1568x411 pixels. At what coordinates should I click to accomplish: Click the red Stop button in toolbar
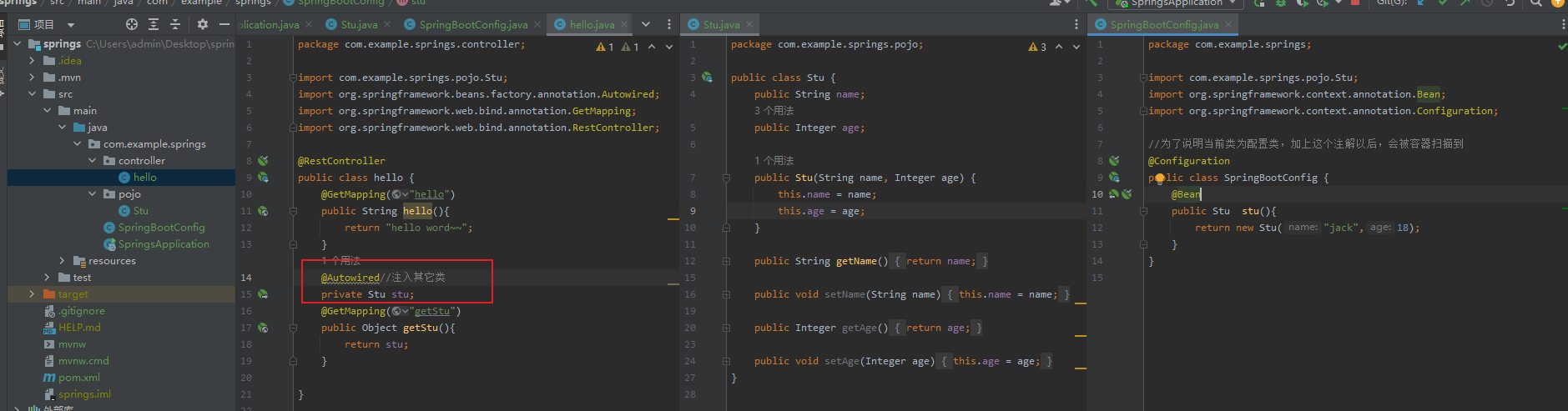point(1355,3)
